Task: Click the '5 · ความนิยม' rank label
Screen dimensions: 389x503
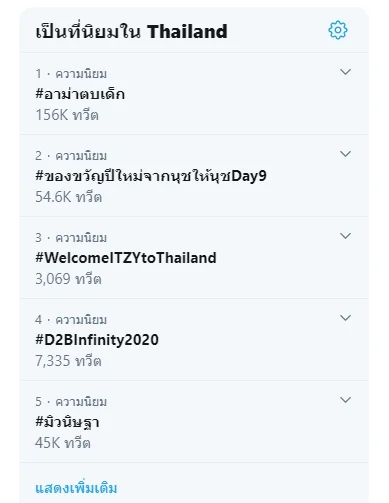Action: 71,402
